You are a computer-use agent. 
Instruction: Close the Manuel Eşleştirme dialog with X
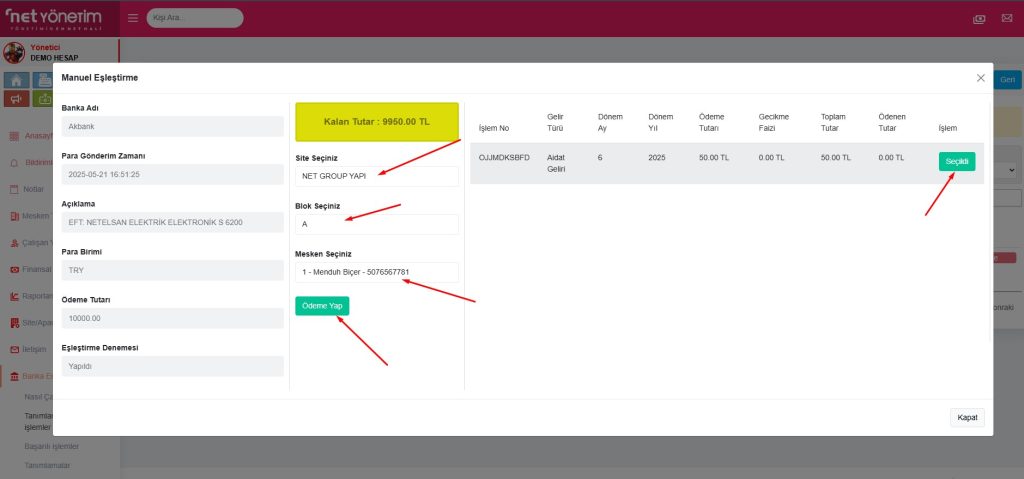point(980,77)
